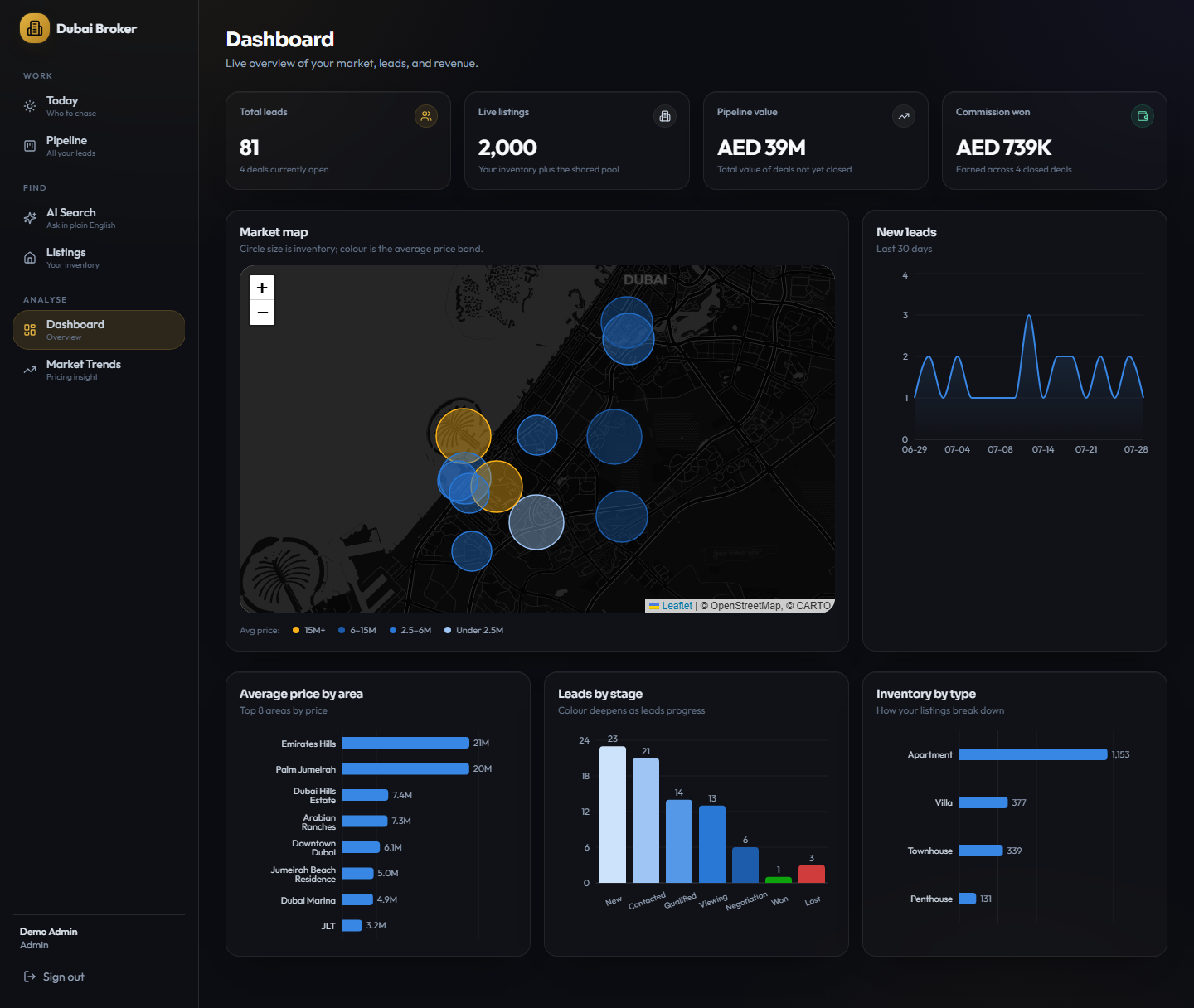Image resolution: width=1194 pixels, height=1008 pixels.
Task: Click the Sign out arrow icon
Action: coord(30,976)
